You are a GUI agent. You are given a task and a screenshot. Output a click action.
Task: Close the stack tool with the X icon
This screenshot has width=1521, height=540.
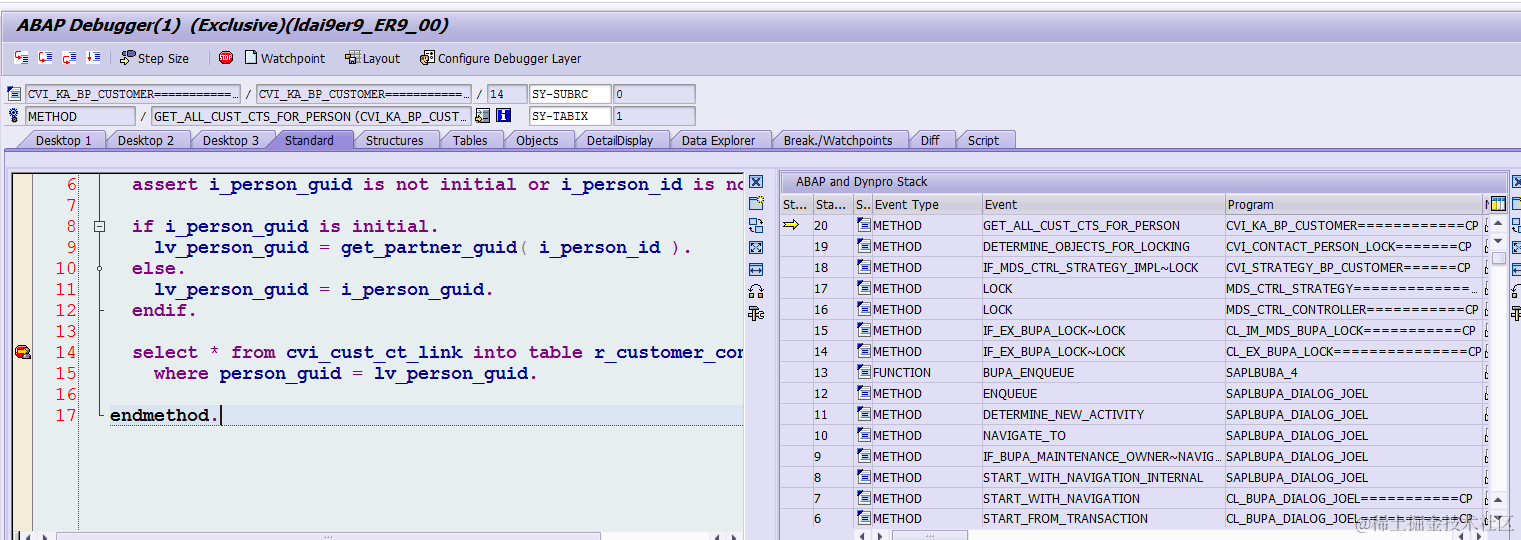click(x=756, y=182)
